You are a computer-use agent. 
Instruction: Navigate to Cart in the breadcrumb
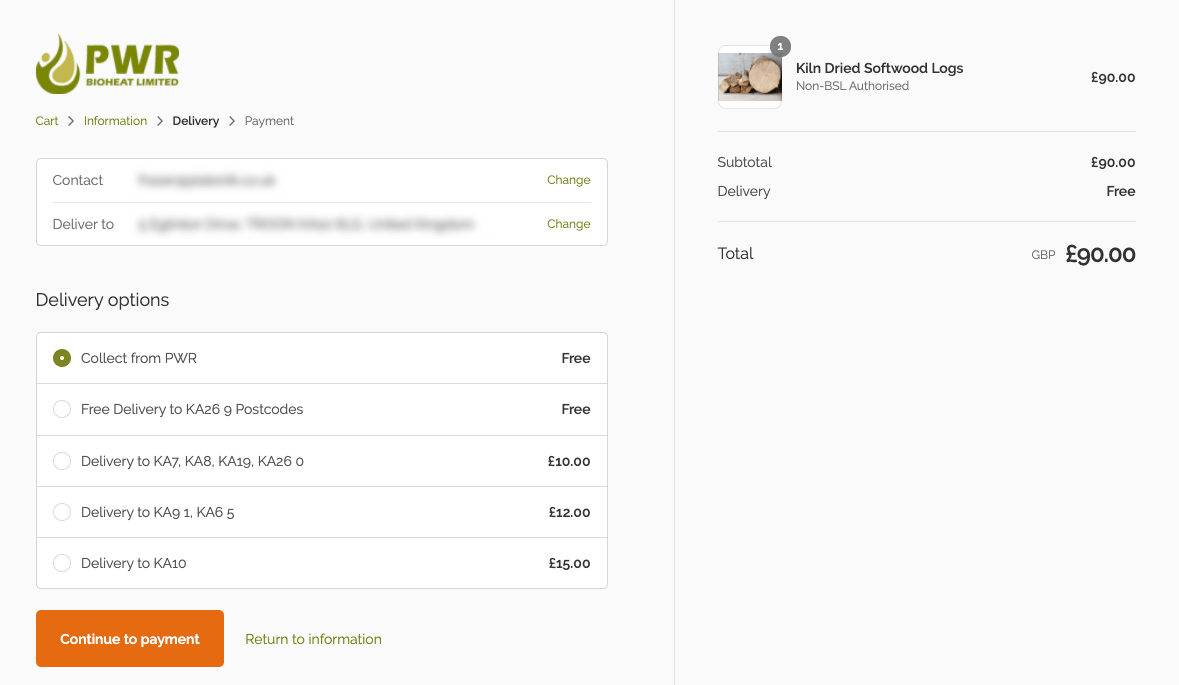46,120
